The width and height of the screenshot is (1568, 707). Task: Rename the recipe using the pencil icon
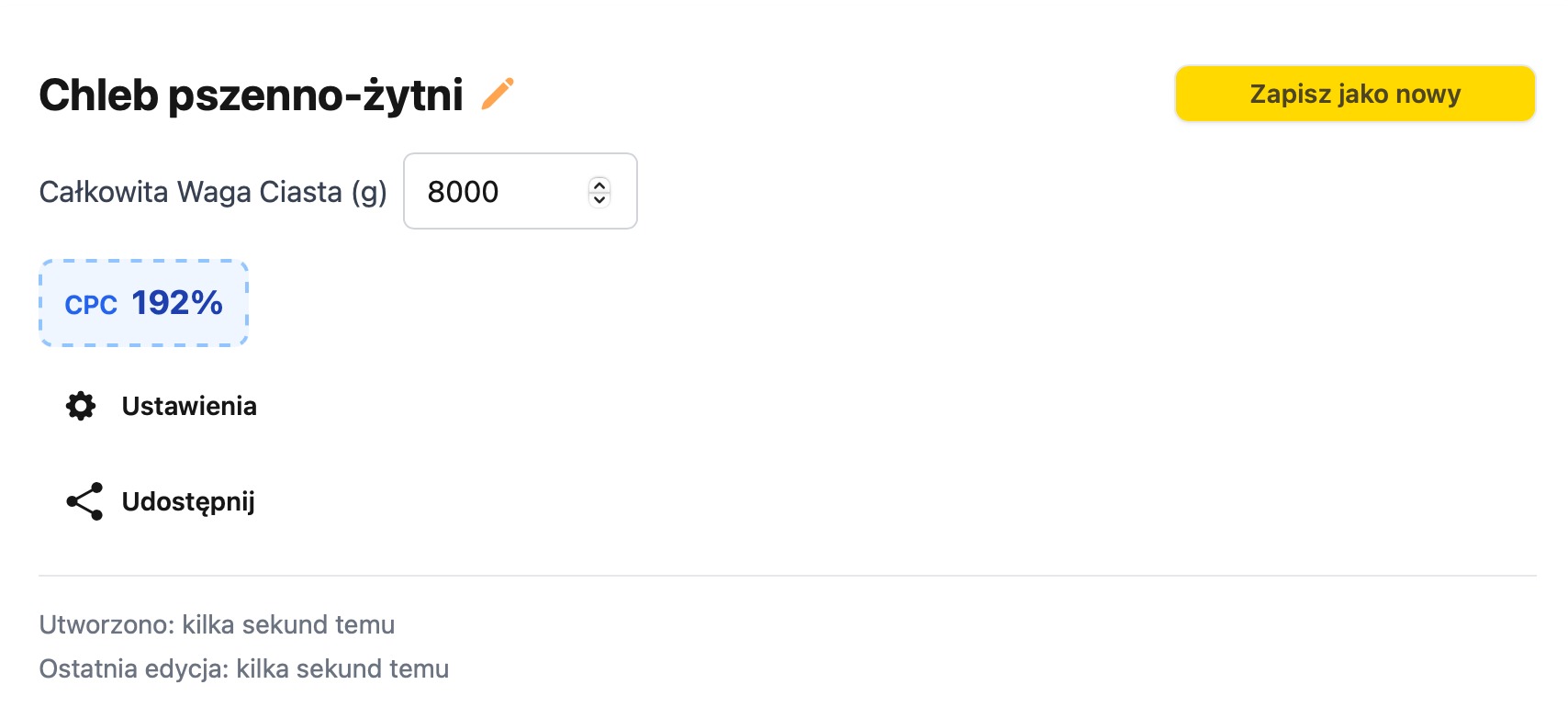click(x=498, y=94)
